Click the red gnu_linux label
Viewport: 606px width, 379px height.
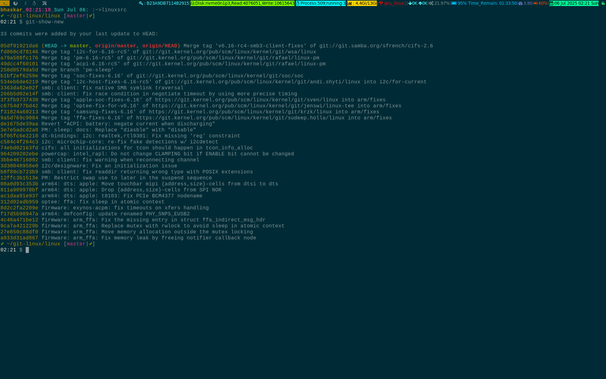click(x=395, y=3)
